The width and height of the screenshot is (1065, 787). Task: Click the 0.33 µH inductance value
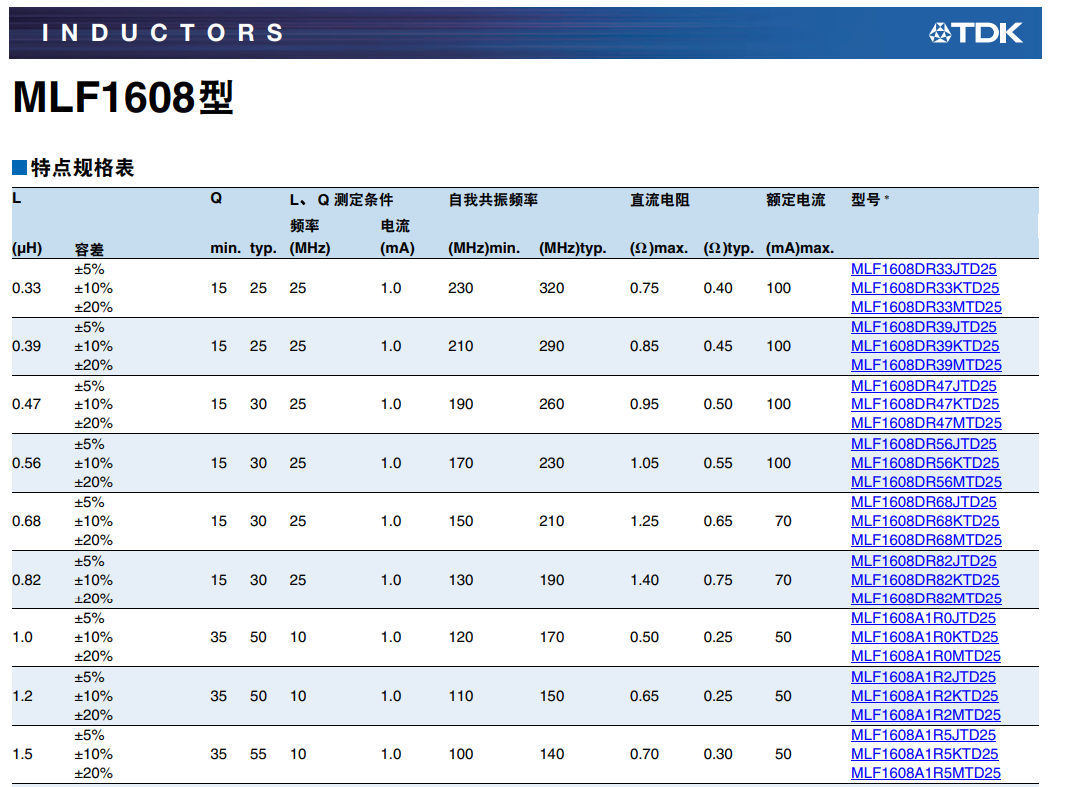(26, 288)
